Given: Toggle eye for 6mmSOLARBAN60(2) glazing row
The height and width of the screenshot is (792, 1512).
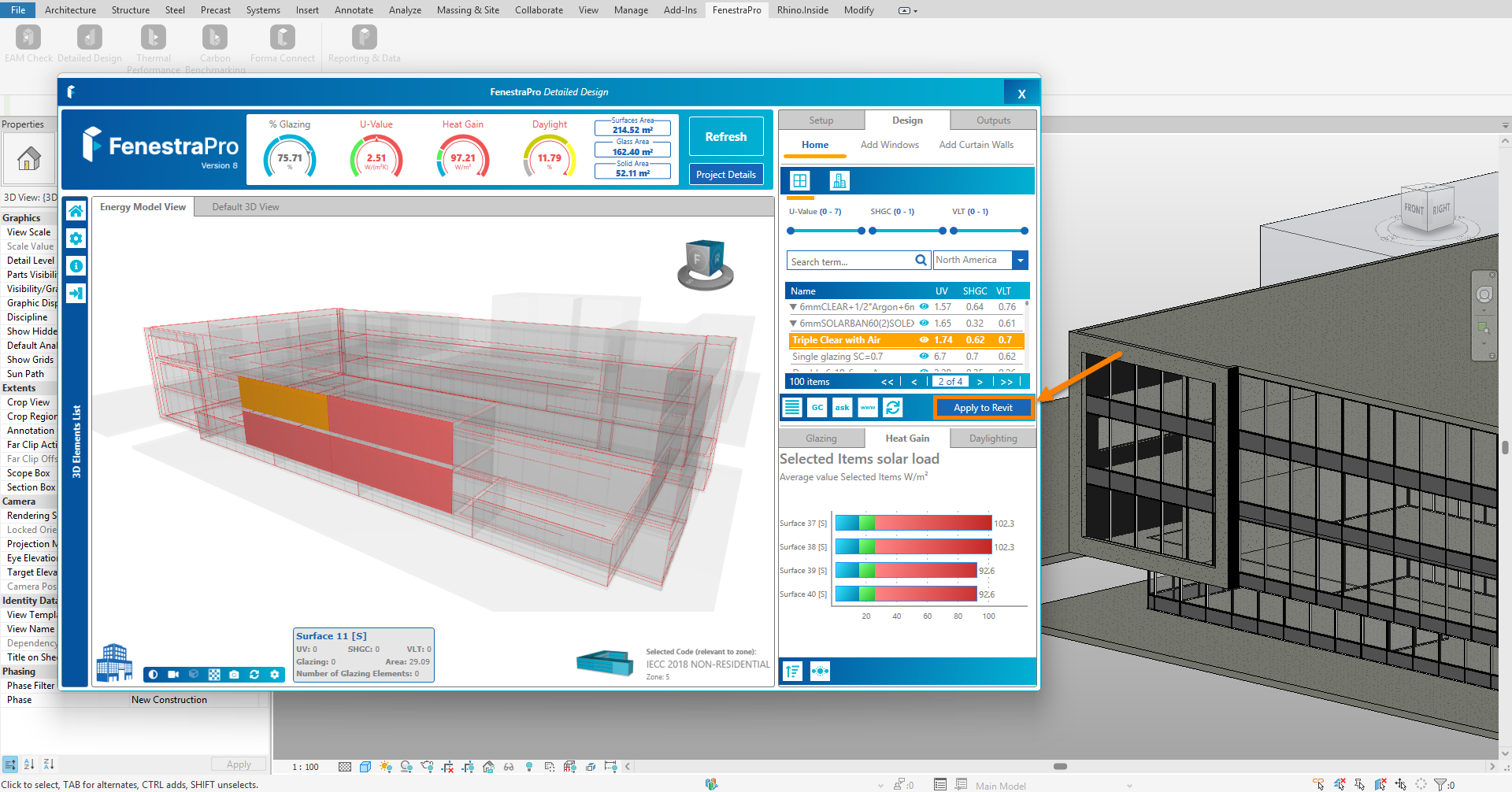Looking at the screenshot, I should pos(925,324).
